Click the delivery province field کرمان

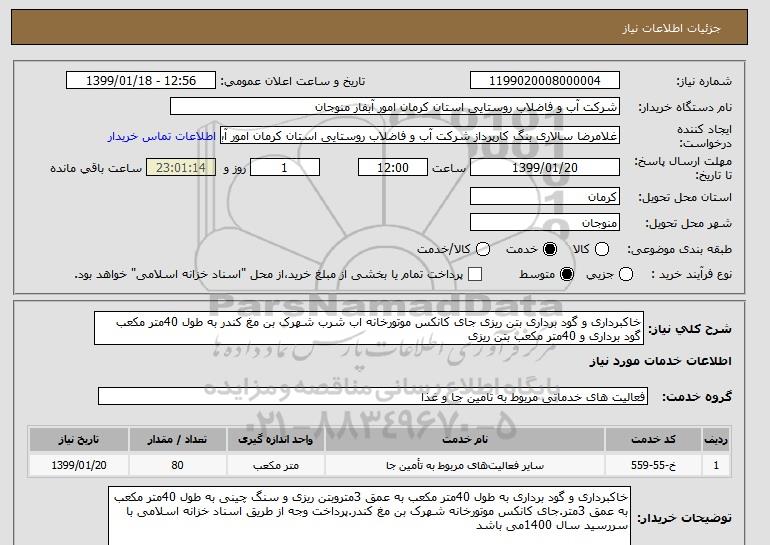point(545,196)
